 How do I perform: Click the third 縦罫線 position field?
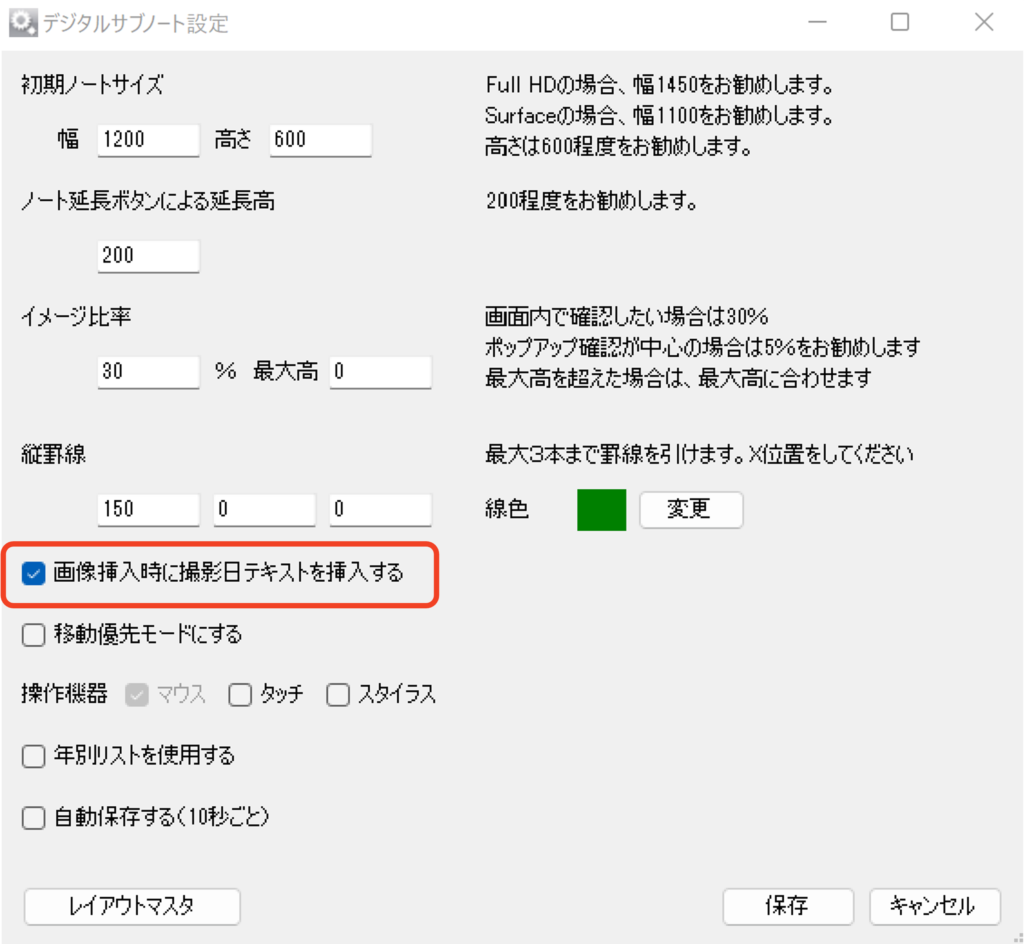coord(380,510)
